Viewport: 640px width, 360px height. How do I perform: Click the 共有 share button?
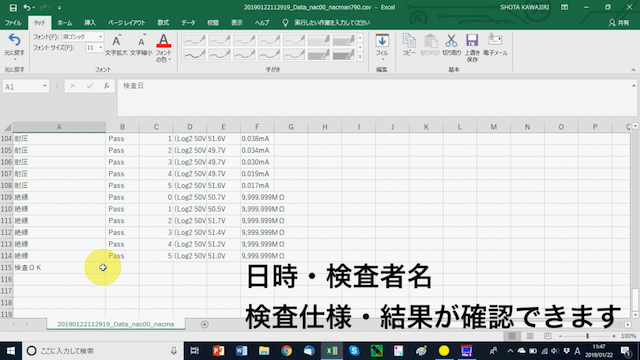coord(619,23)
